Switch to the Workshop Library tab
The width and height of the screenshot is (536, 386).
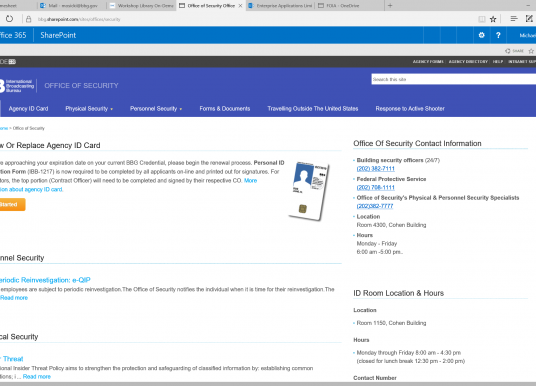point(142,5)
